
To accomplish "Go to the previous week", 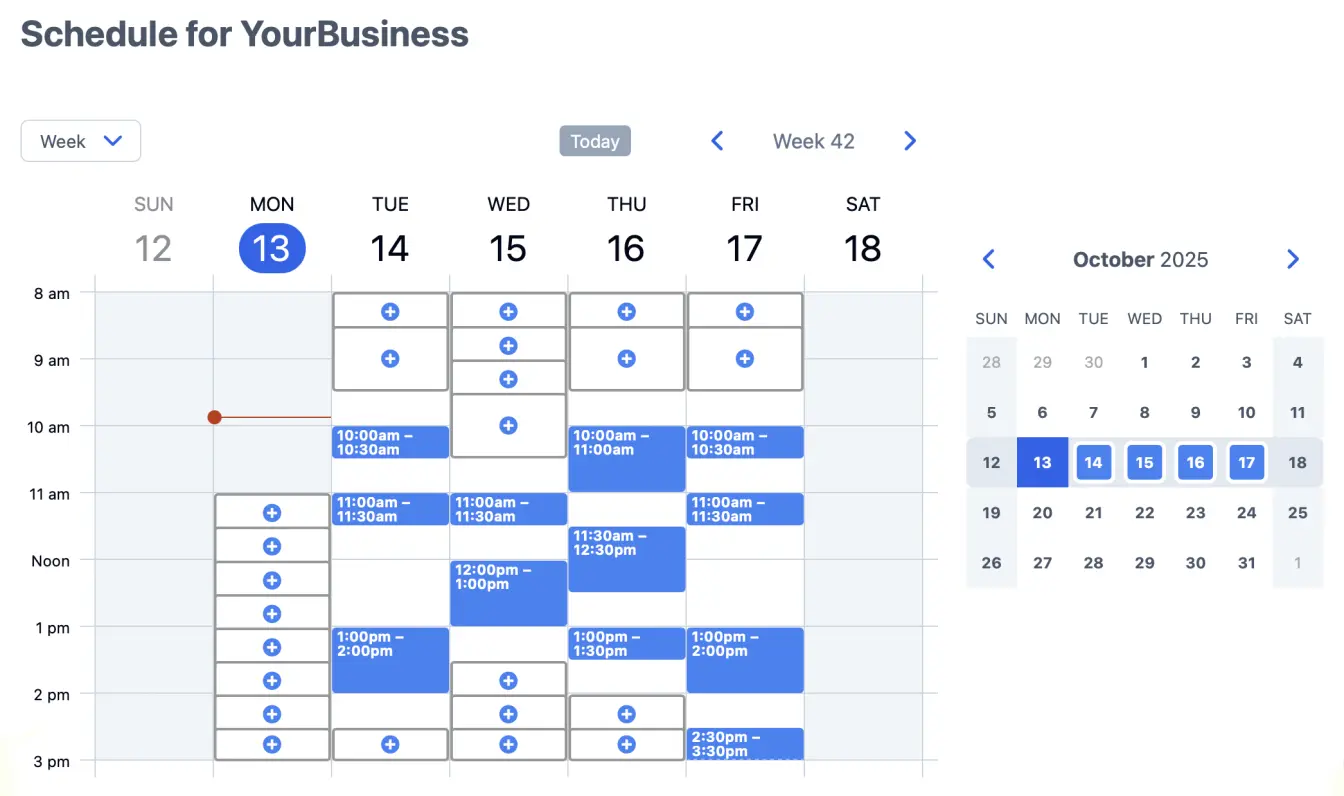I will click(x=717, y=141).
